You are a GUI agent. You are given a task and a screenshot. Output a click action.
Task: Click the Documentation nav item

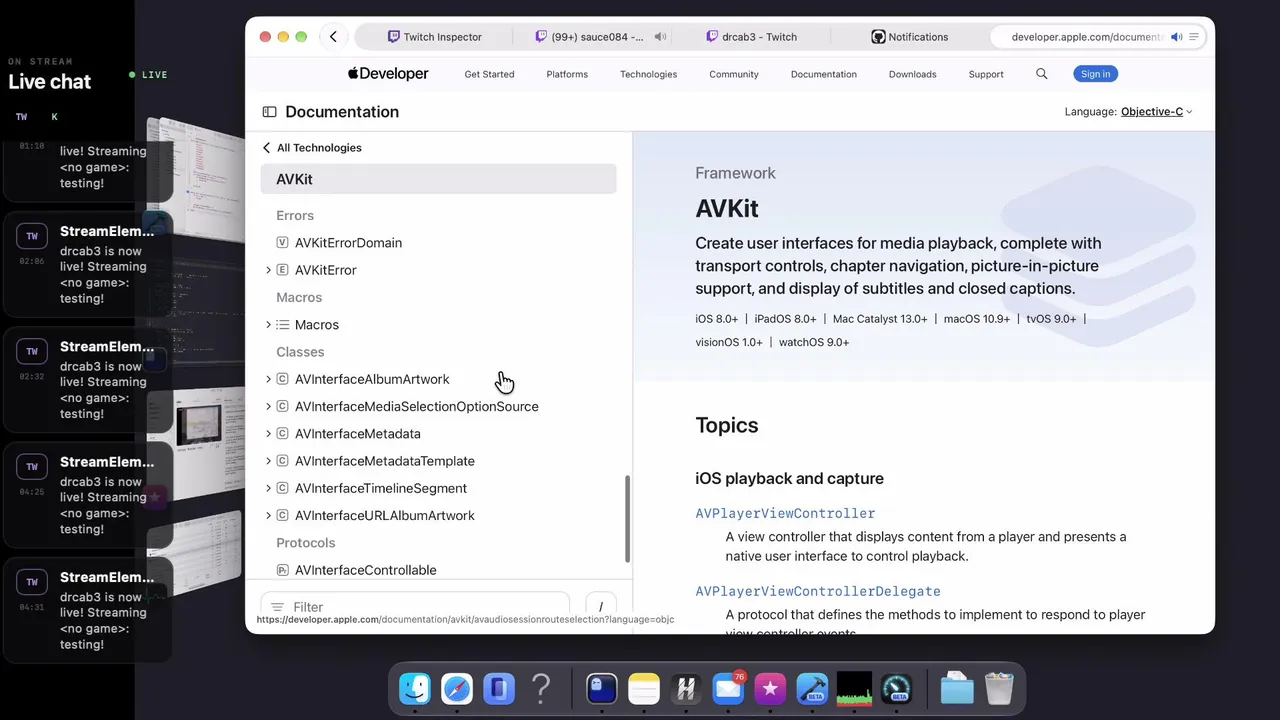pos(824,74)
